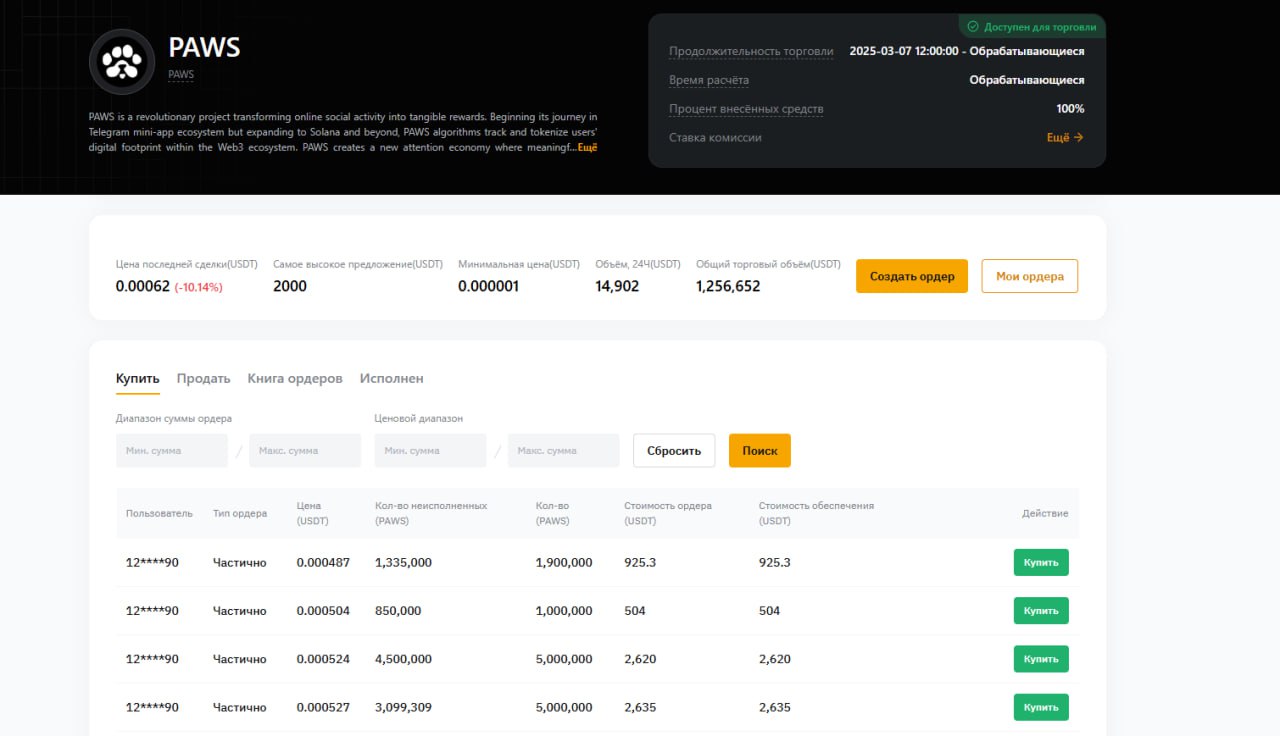
Task: Expand PAWS description with Ещё link
Action: pyautogui.click(x=587, y=148)
